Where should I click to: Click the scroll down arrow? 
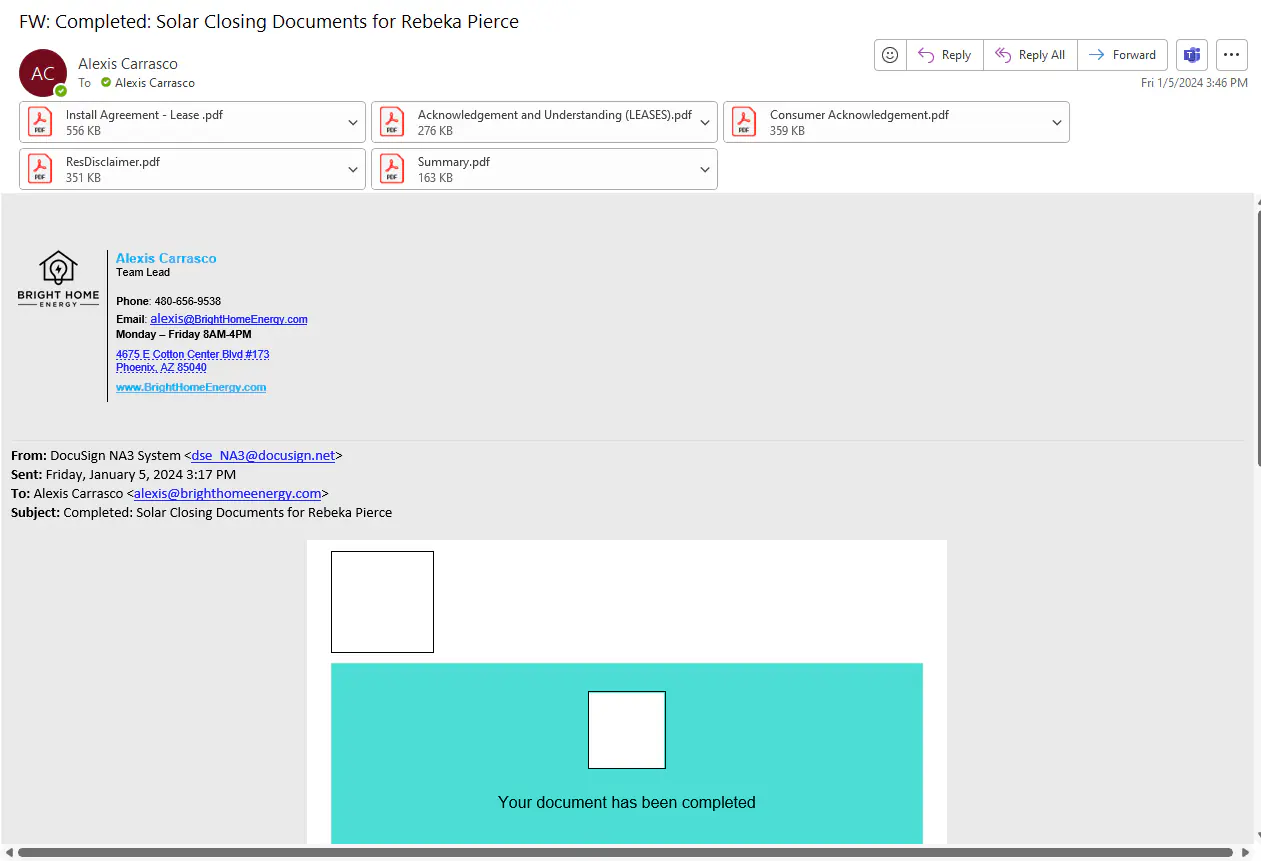click(1258, 836)
